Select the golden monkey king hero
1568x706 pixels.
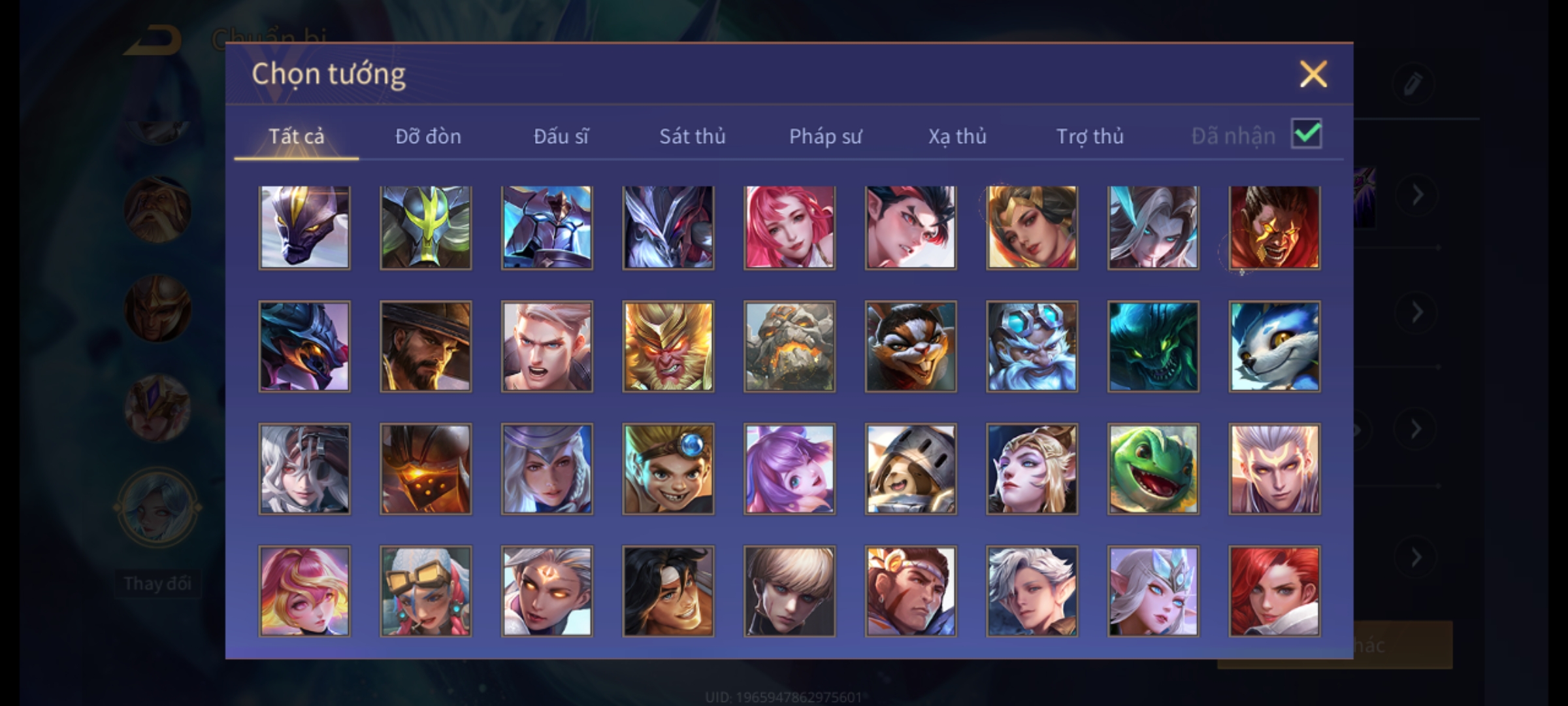point(668,346)
